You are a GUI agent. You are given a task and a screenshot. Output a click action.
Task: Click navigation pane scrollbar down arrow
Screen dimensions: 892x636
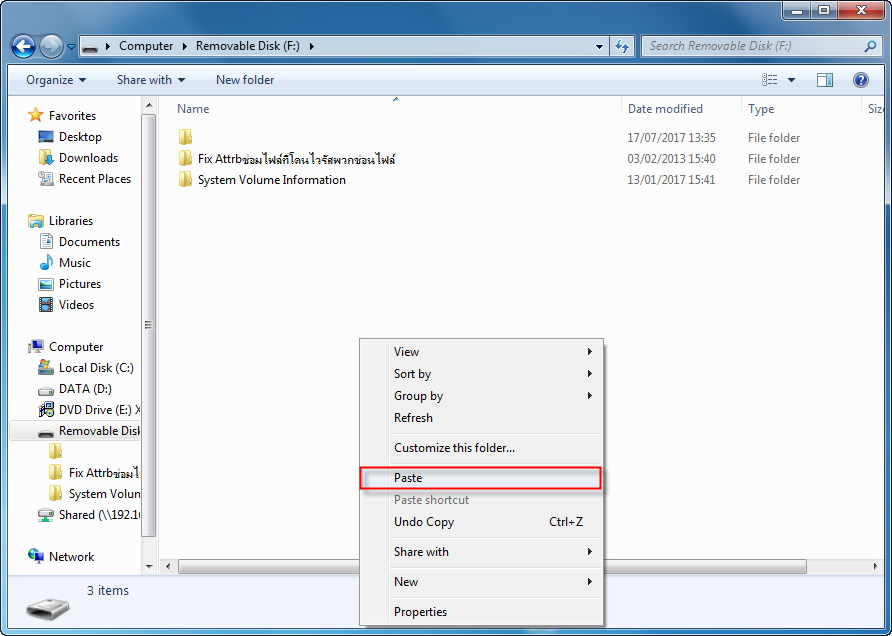click(149, 567)
